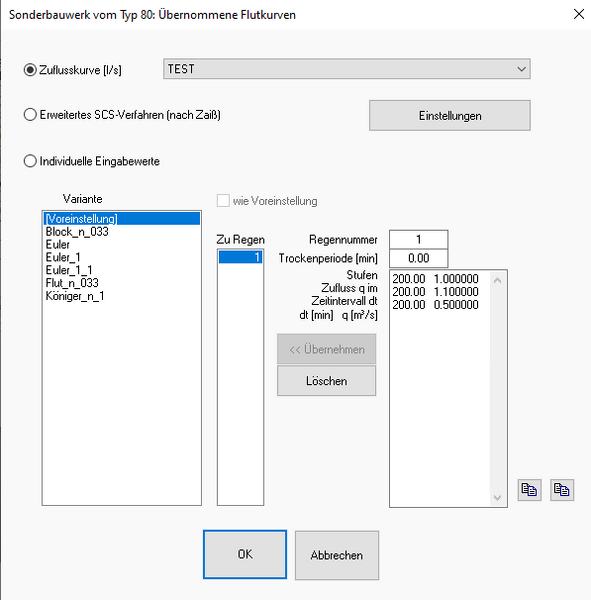Cancel with the Abbrechen button
591x600 pixels.
[337, 555]
